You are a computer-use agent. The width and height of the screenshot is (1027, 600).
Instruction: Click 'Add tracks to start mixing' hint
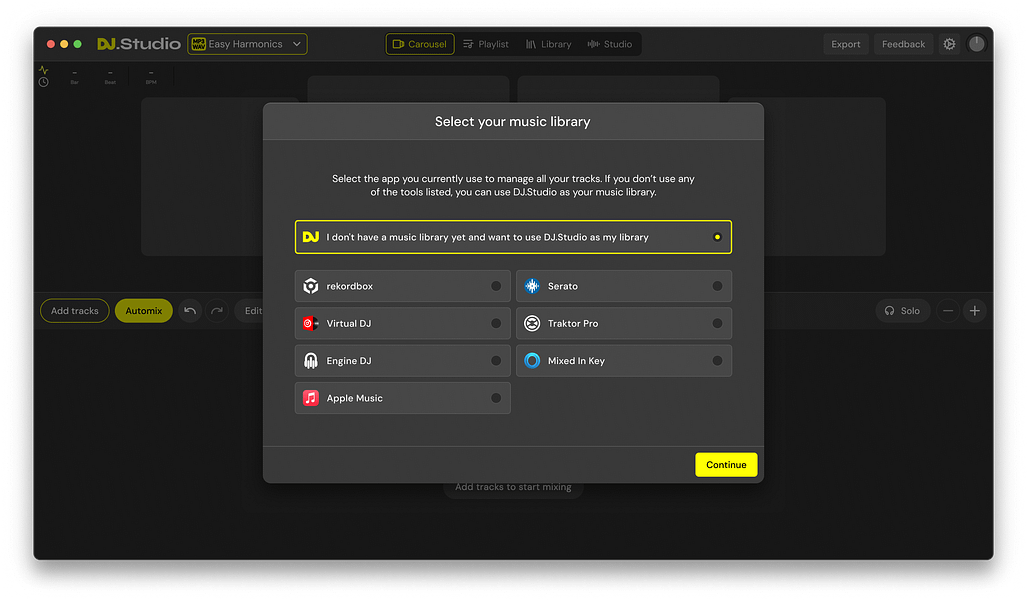[x=513, y=487]
